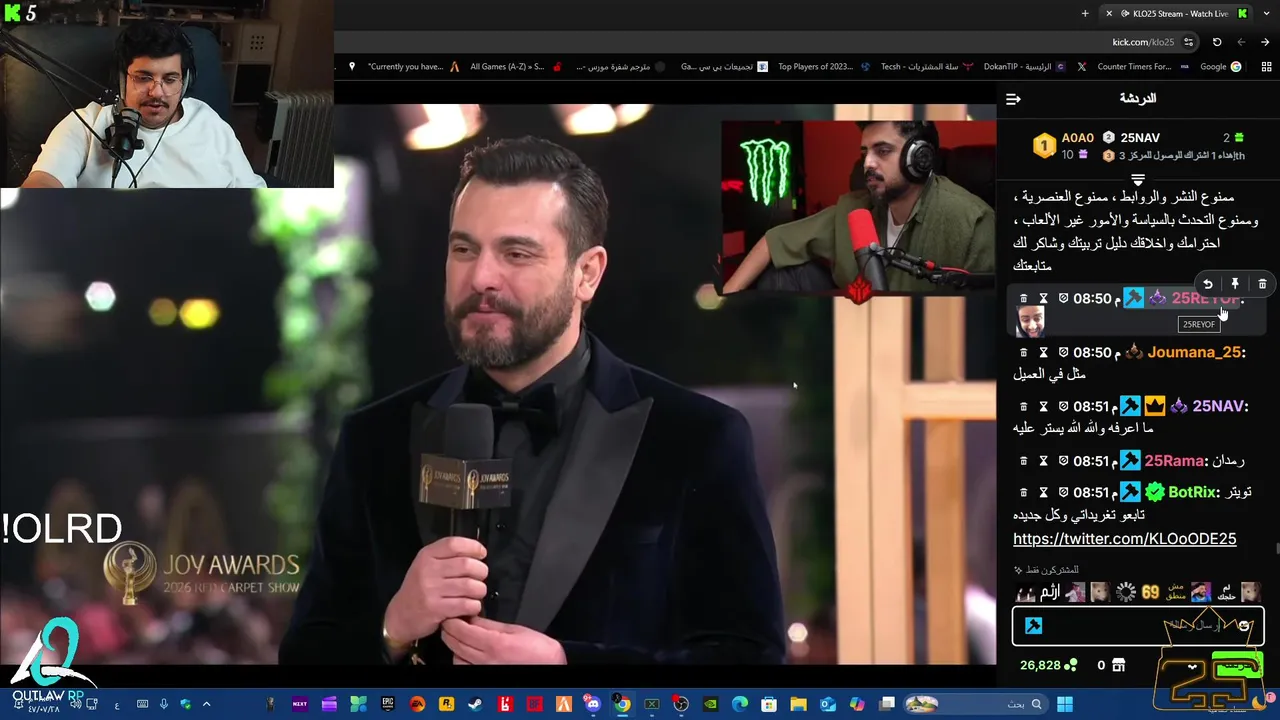The width and height of the screenshot is (1280, 720).
Task: Open Rockstar Games Launcher from taskbar
Action: coord(446,704)
